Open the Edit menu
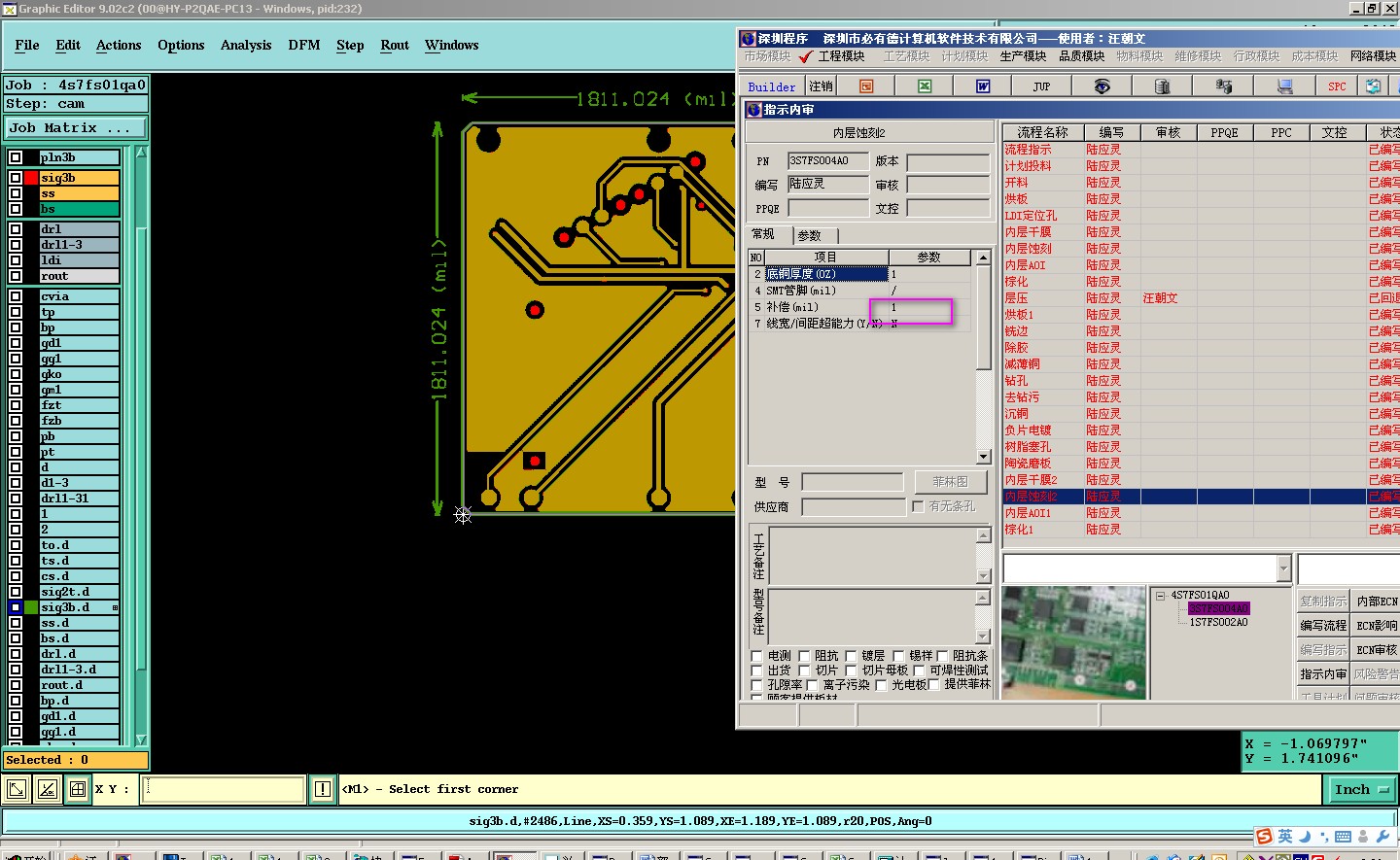 [x=68, y=45]
